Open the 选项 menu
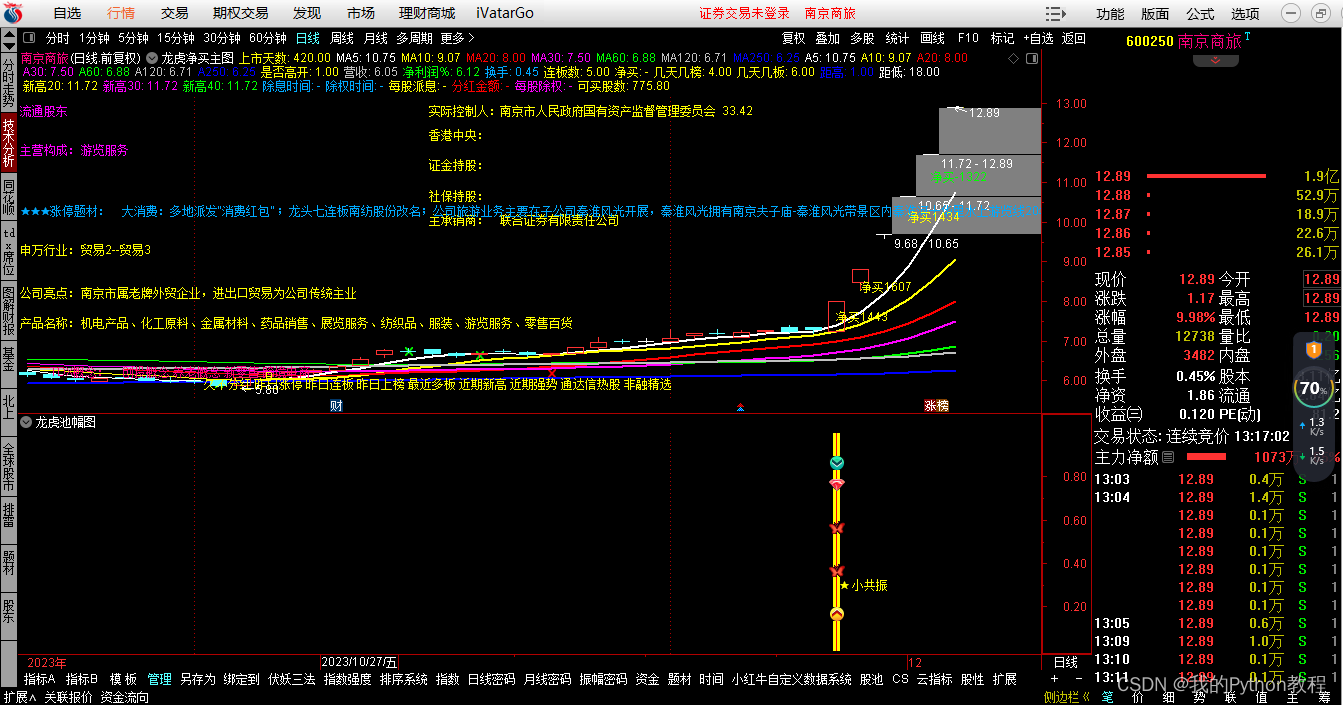1343x705 pixels. pyautogui.click(x=1245, y=14)
